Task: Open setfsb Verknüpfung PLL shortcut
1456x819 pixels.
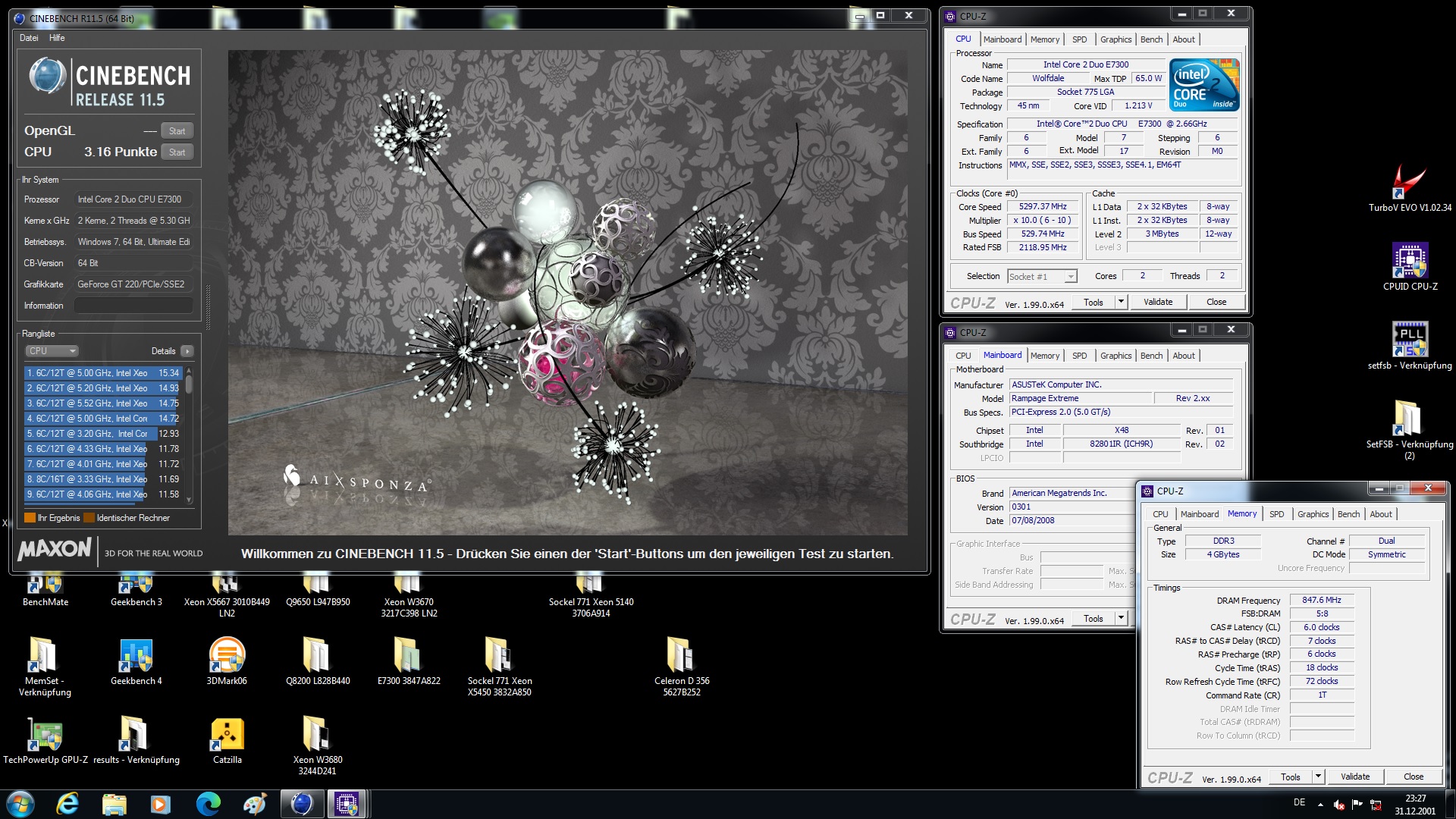Action: point(1410,346)
